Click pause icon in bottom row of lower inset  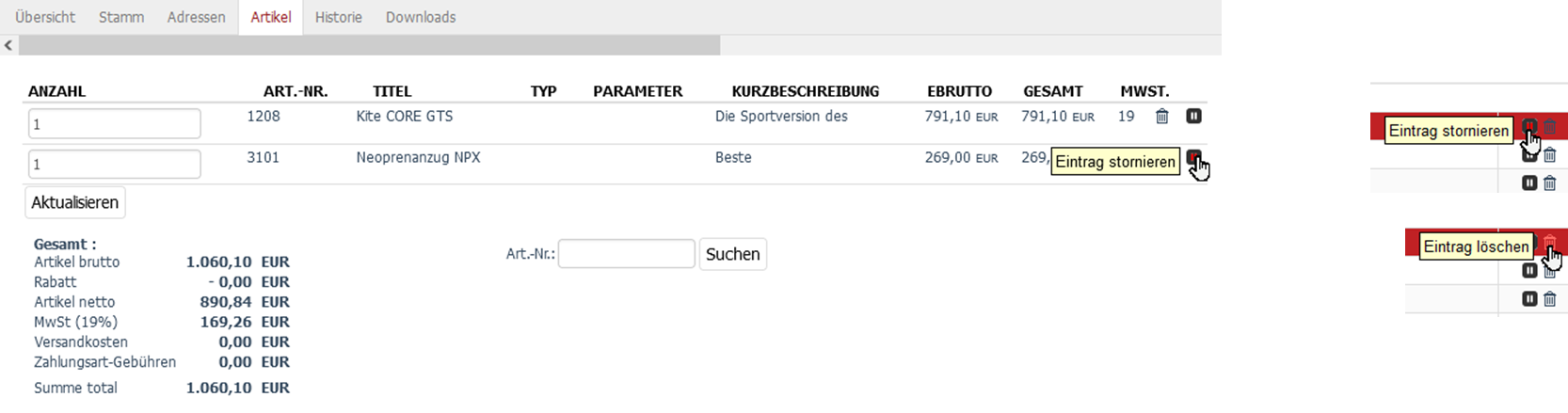1529,299
